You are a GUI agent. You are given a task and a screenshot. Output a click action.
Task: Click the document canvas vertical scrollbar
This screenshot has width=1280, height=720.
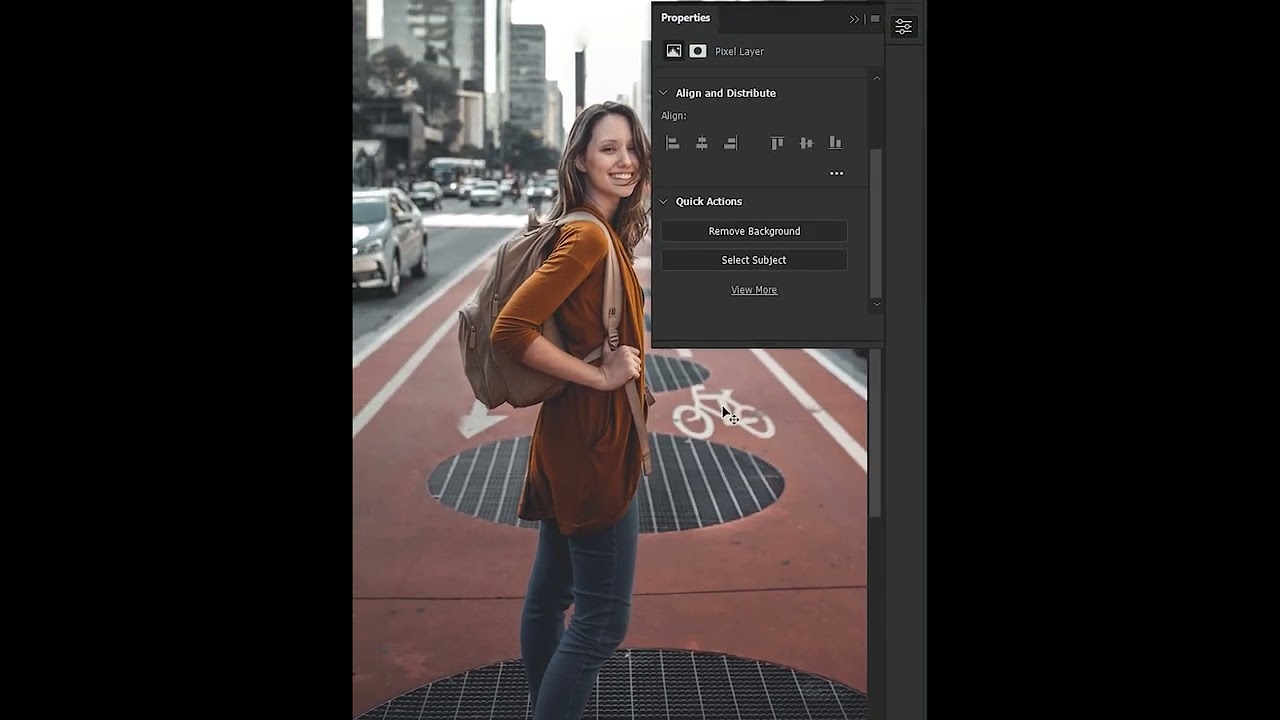[x=875, y=433]
